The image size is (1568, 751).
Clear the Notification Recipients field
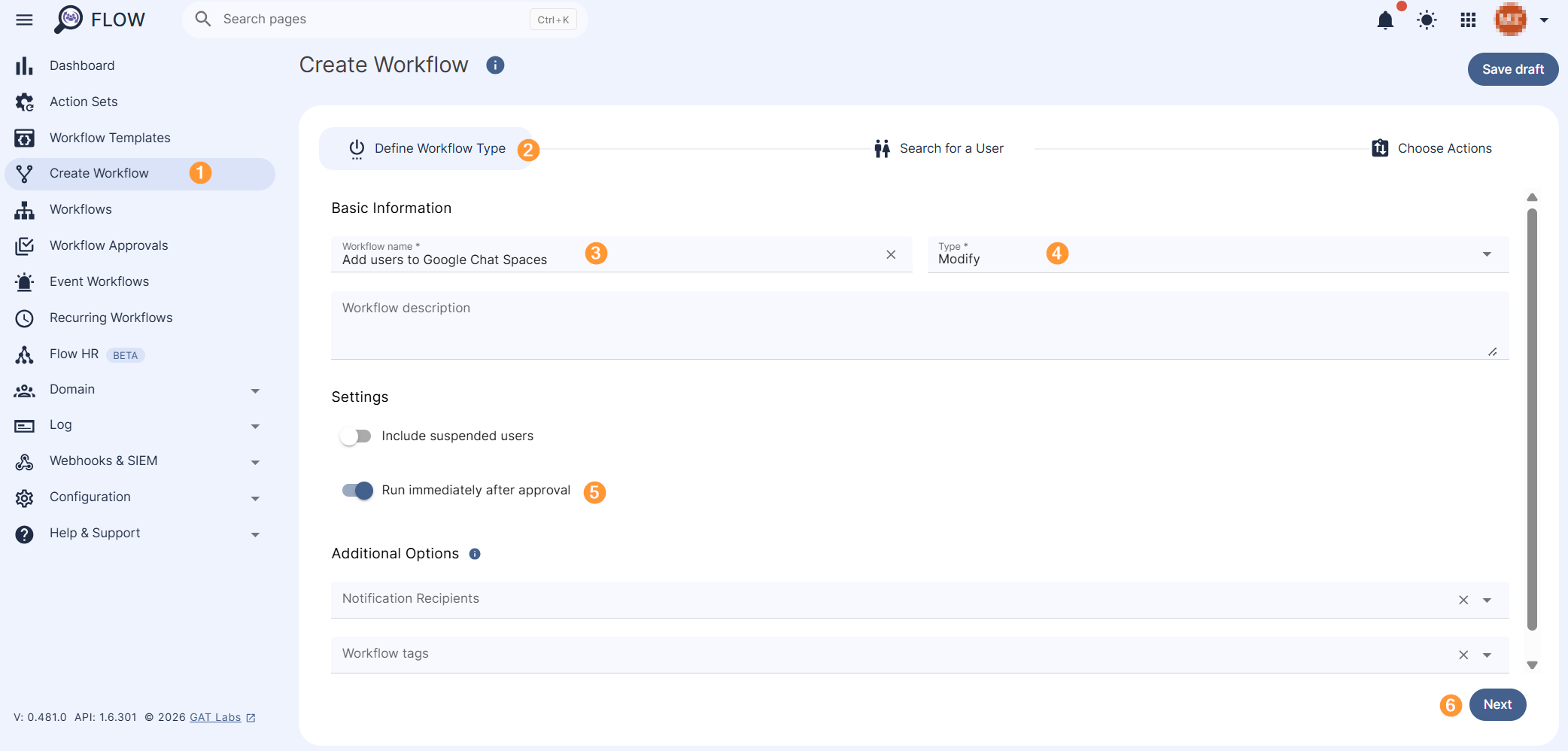(1463, 600)
